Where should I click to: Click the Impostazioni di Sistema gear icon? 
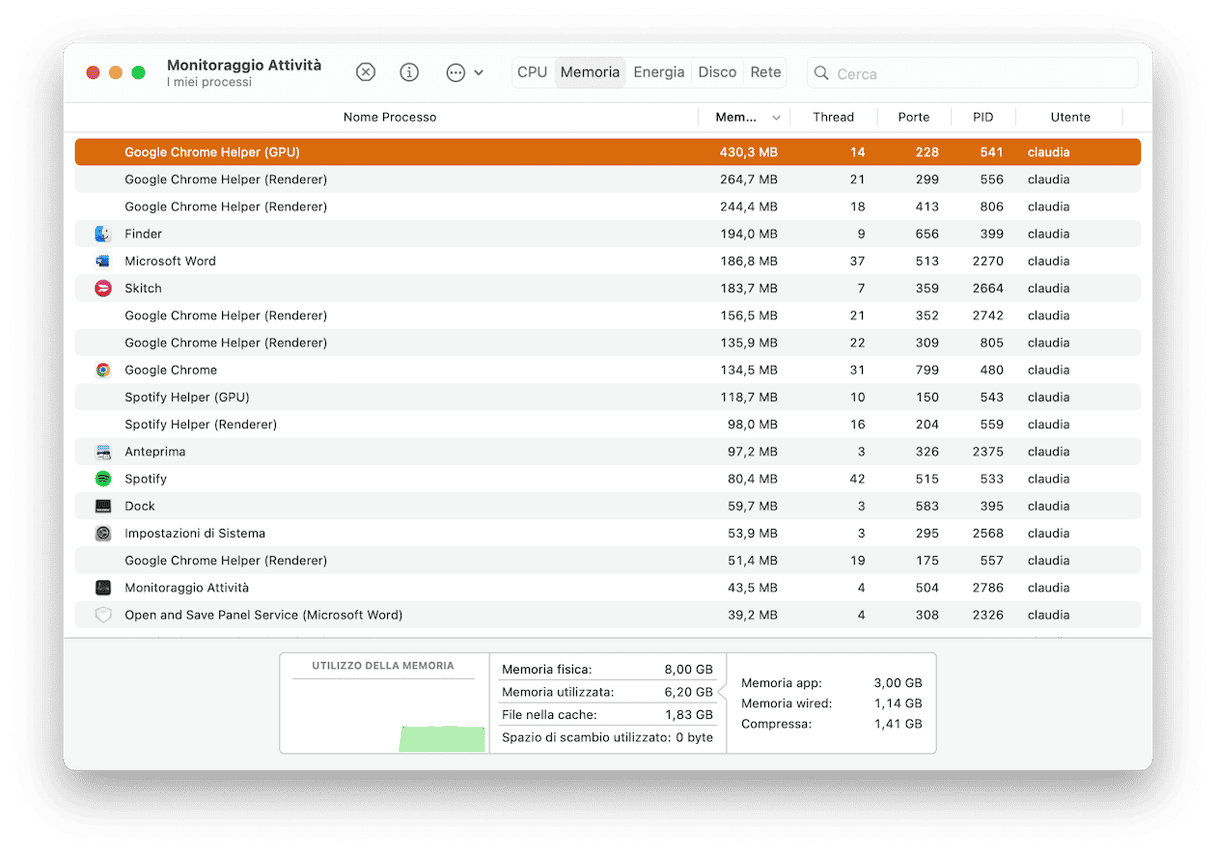(x=103, y=534)
